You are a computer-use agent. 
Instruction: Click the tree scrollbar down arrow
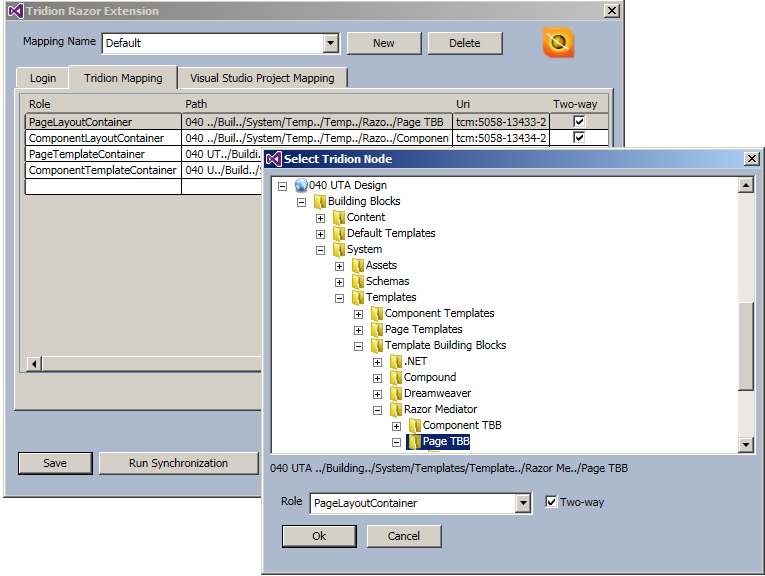click(746, 444)
